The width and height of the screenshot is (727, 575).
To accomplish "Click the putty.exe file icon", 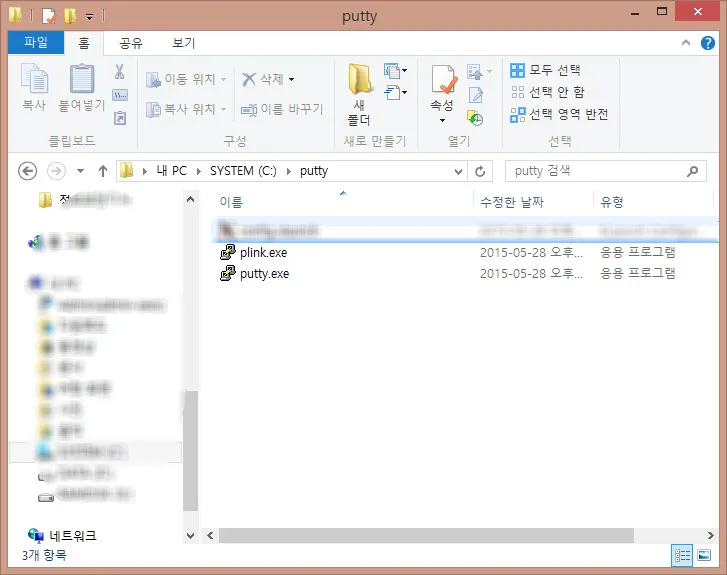I will pos(228,273).
